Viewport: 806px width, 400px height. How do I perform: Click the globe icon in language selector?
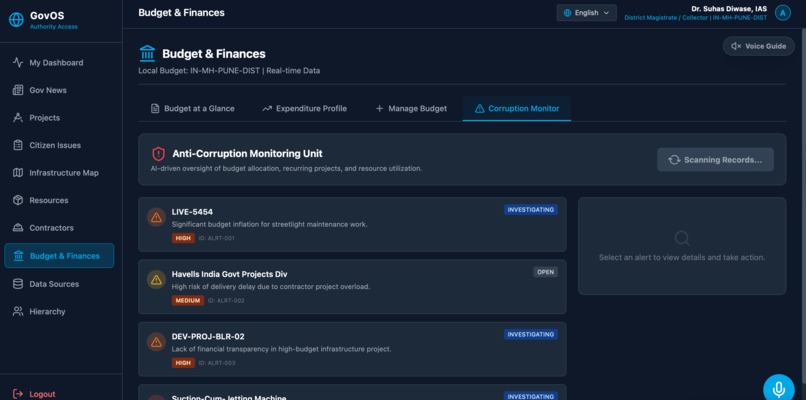[567, 13]
